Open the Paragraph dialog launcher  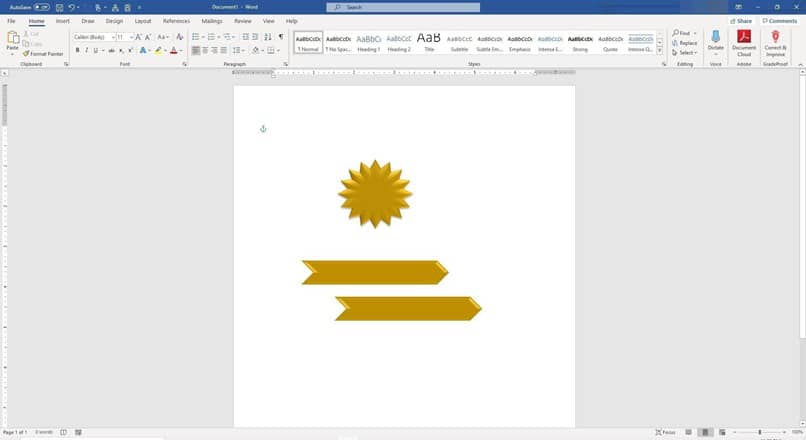285,64
